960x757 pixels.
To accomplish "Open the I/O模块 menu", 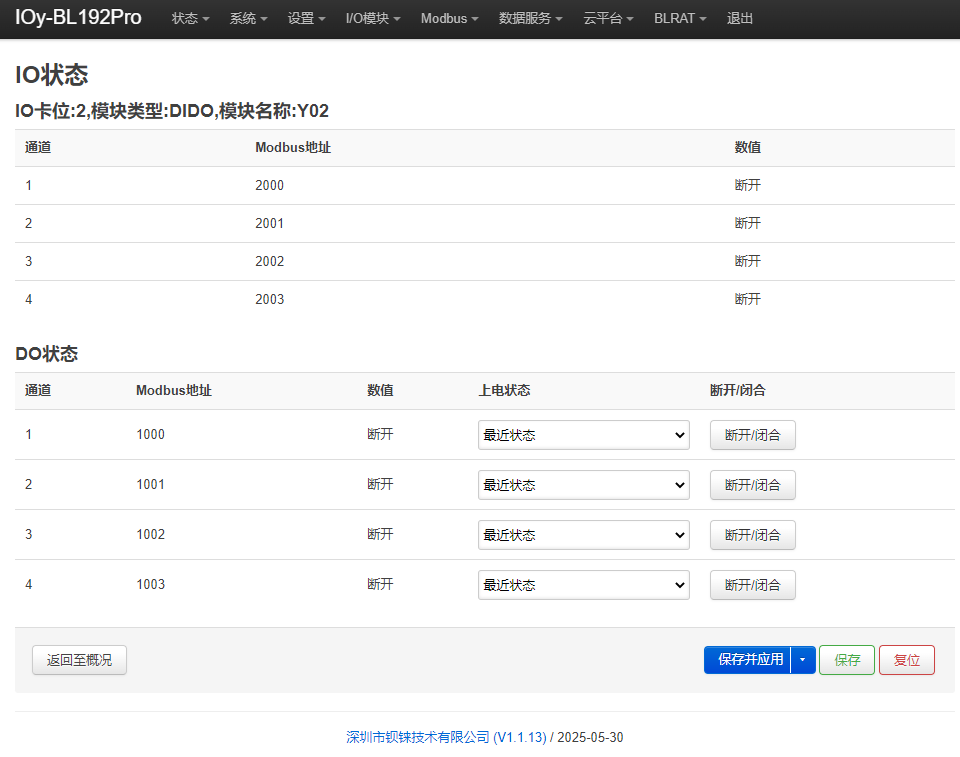I will pyautogui.click(x=373, y=18).
